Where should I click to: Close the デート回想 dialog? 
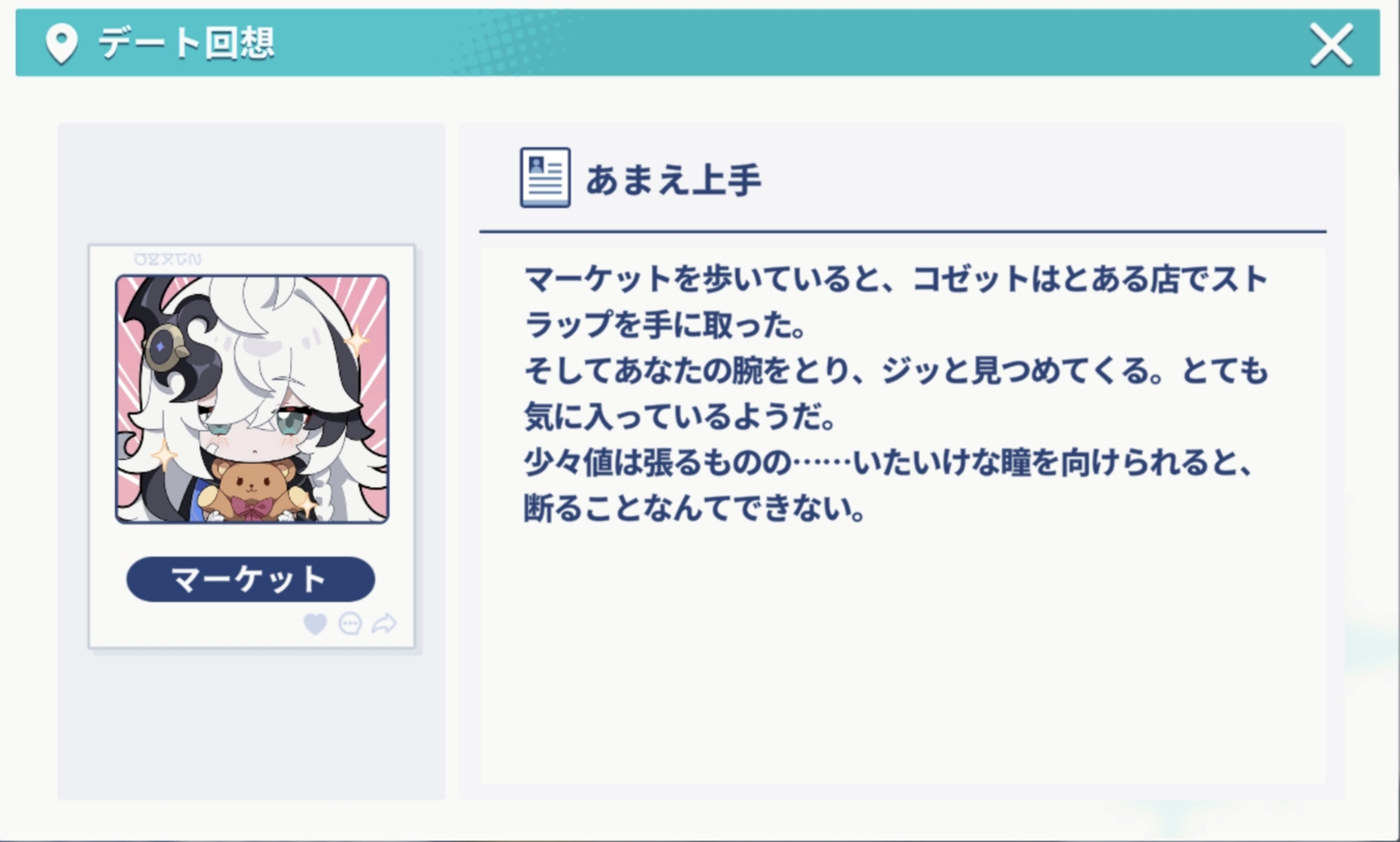pos(1331,44)
